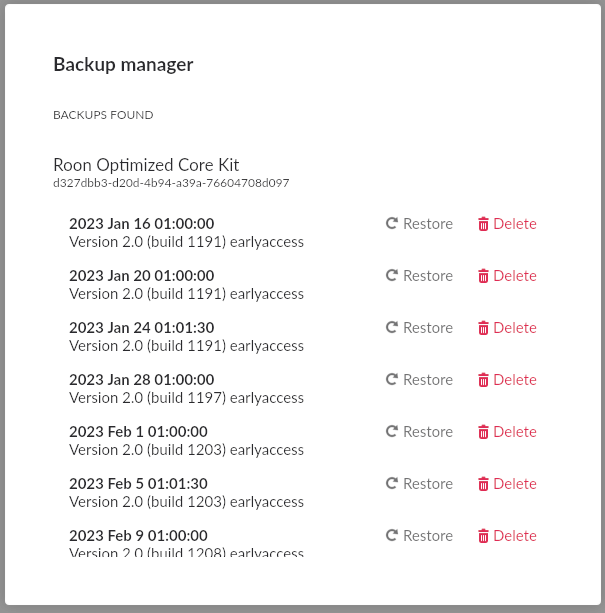Image resolution: width=605 pixels, height=613 pixels.
Task: Click the trash icon for Jan 16 backup
Action: click(x=483, y=224)
